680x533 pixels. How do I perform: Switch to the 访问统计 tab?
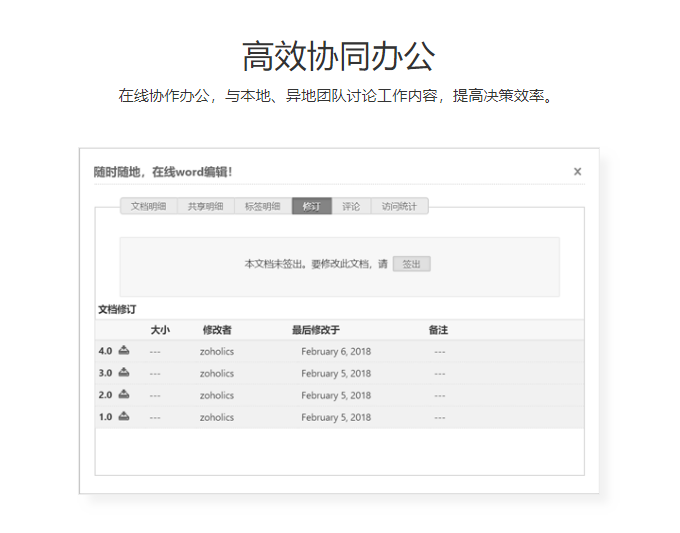[x=399, y=206]
